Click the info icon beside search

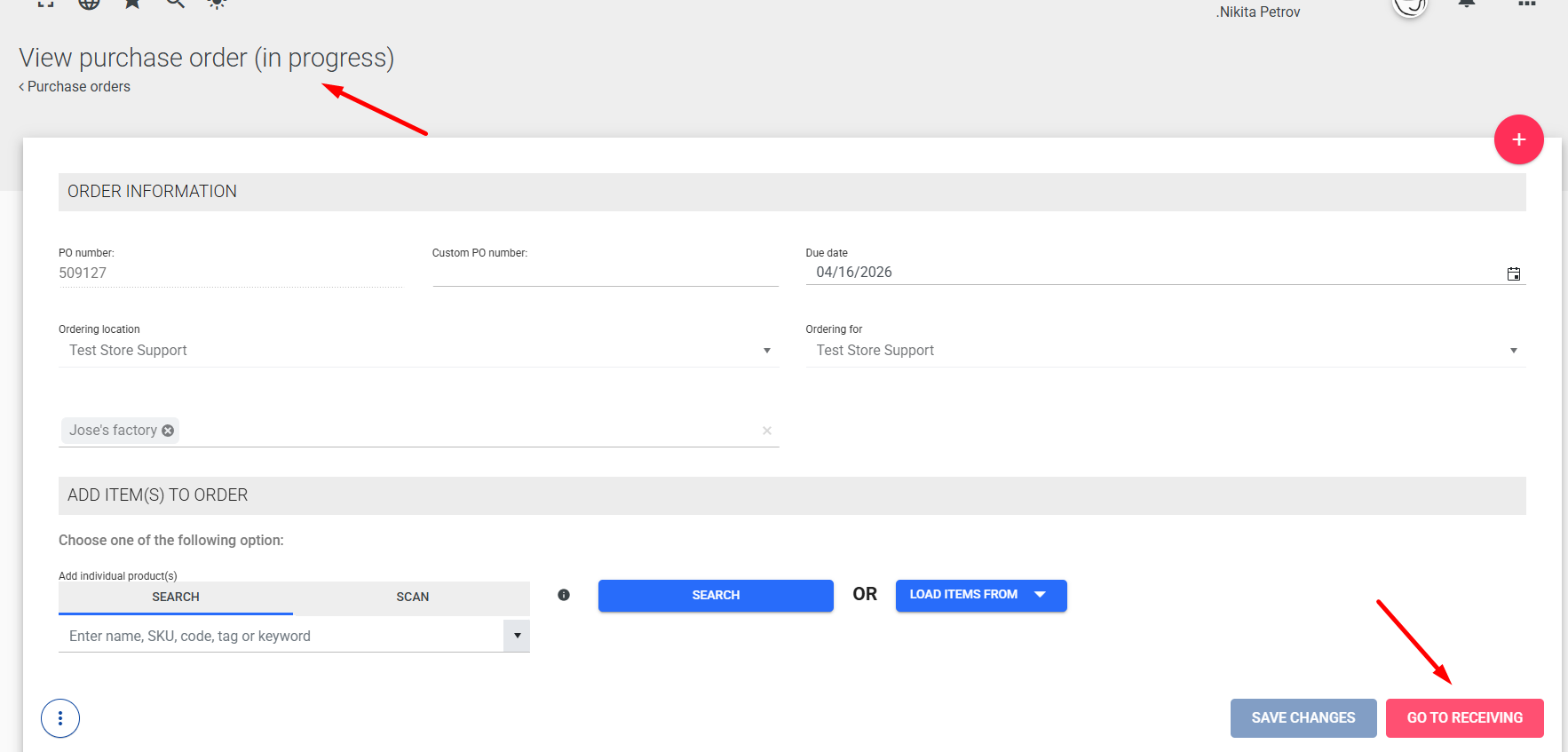pyautogui.click(x=564, y=595)
